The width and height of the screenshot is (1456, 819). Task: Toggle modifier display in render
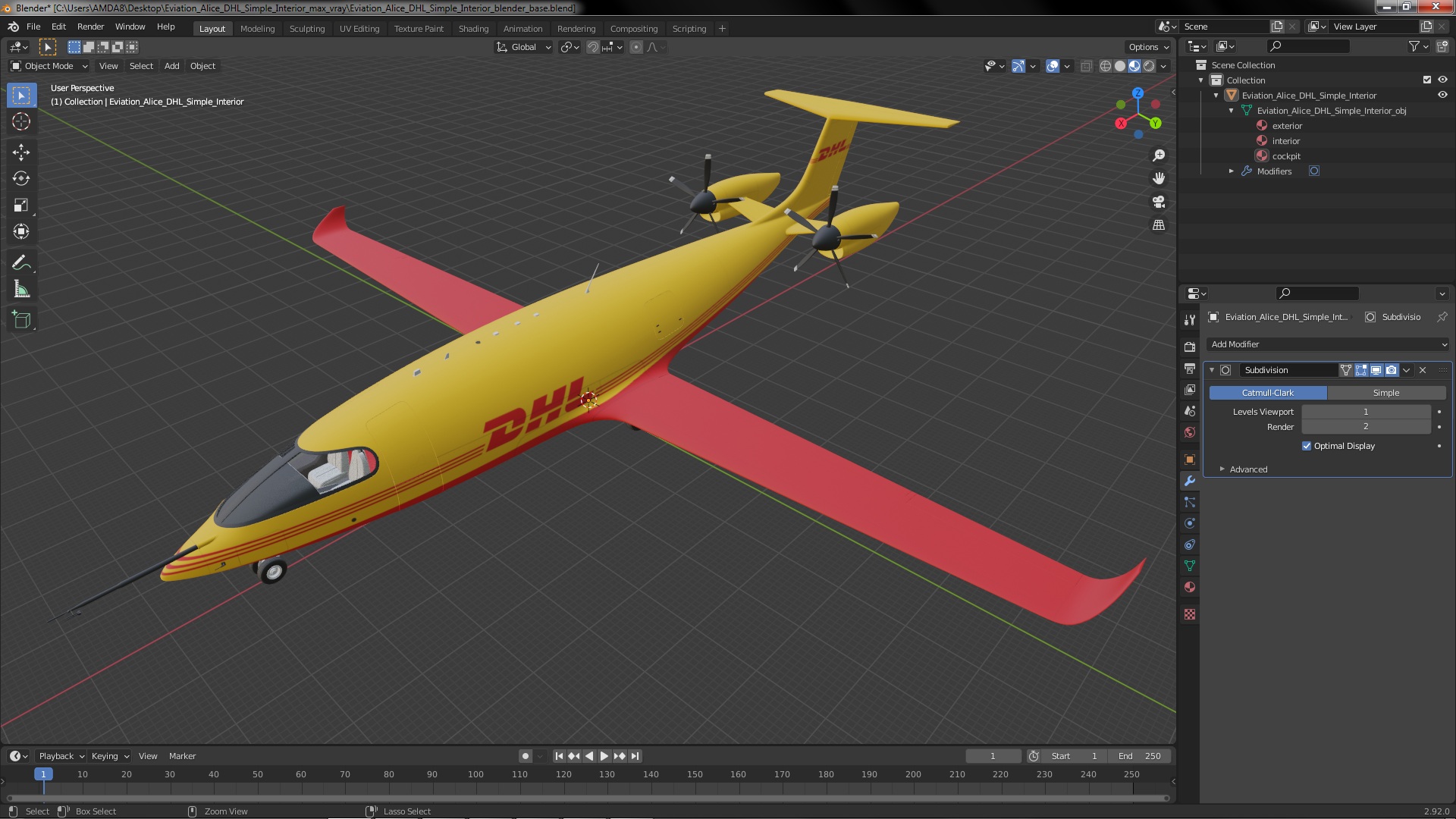(x=1392, y=370)
